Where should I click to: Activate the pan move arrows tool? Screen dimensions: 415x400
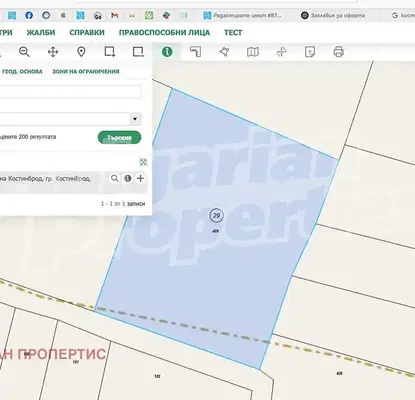(x=53, y=52)
